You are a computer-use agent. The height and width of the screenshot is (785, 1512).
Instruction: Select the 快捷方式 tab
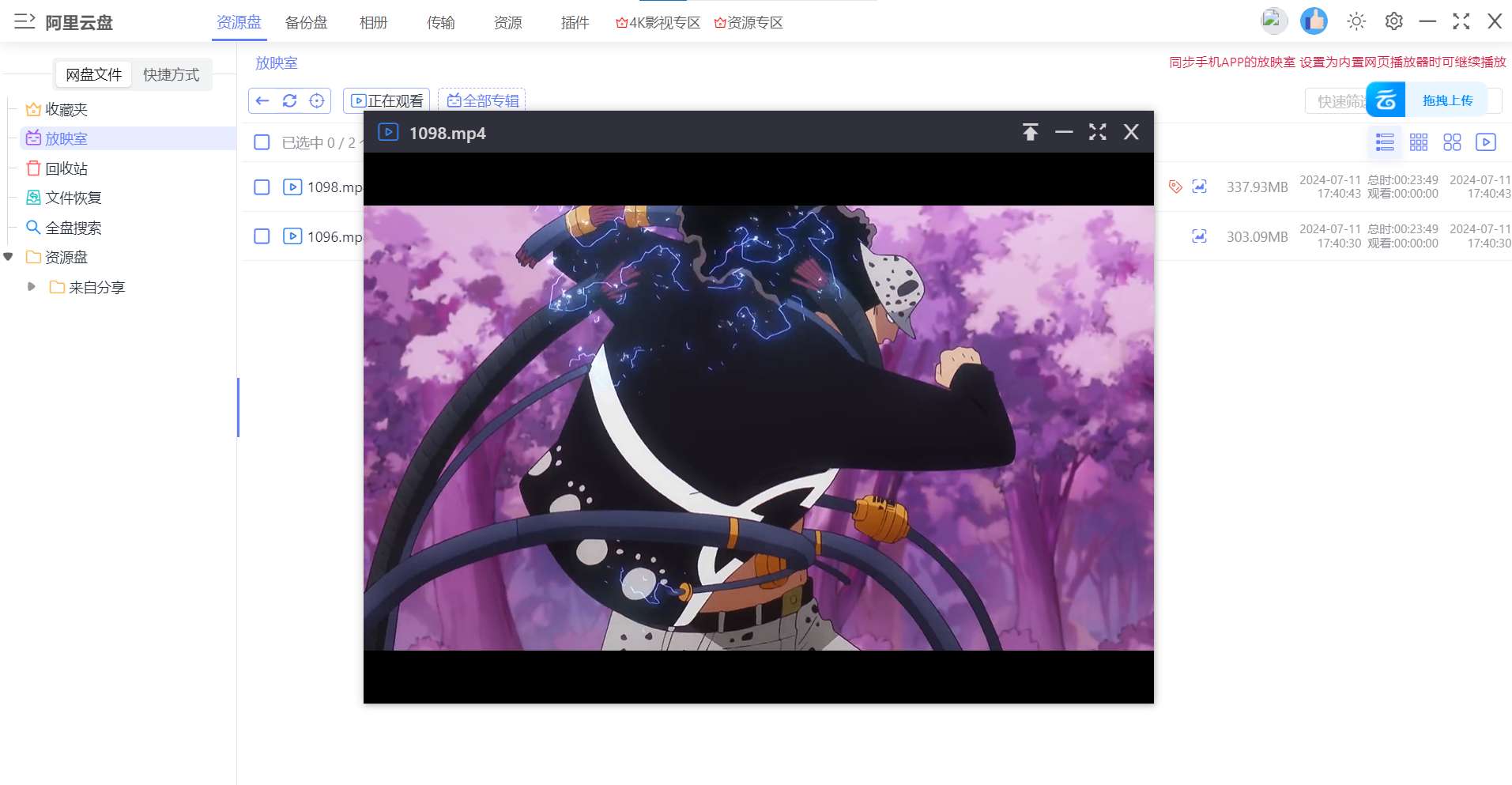[x=172, y=74]
